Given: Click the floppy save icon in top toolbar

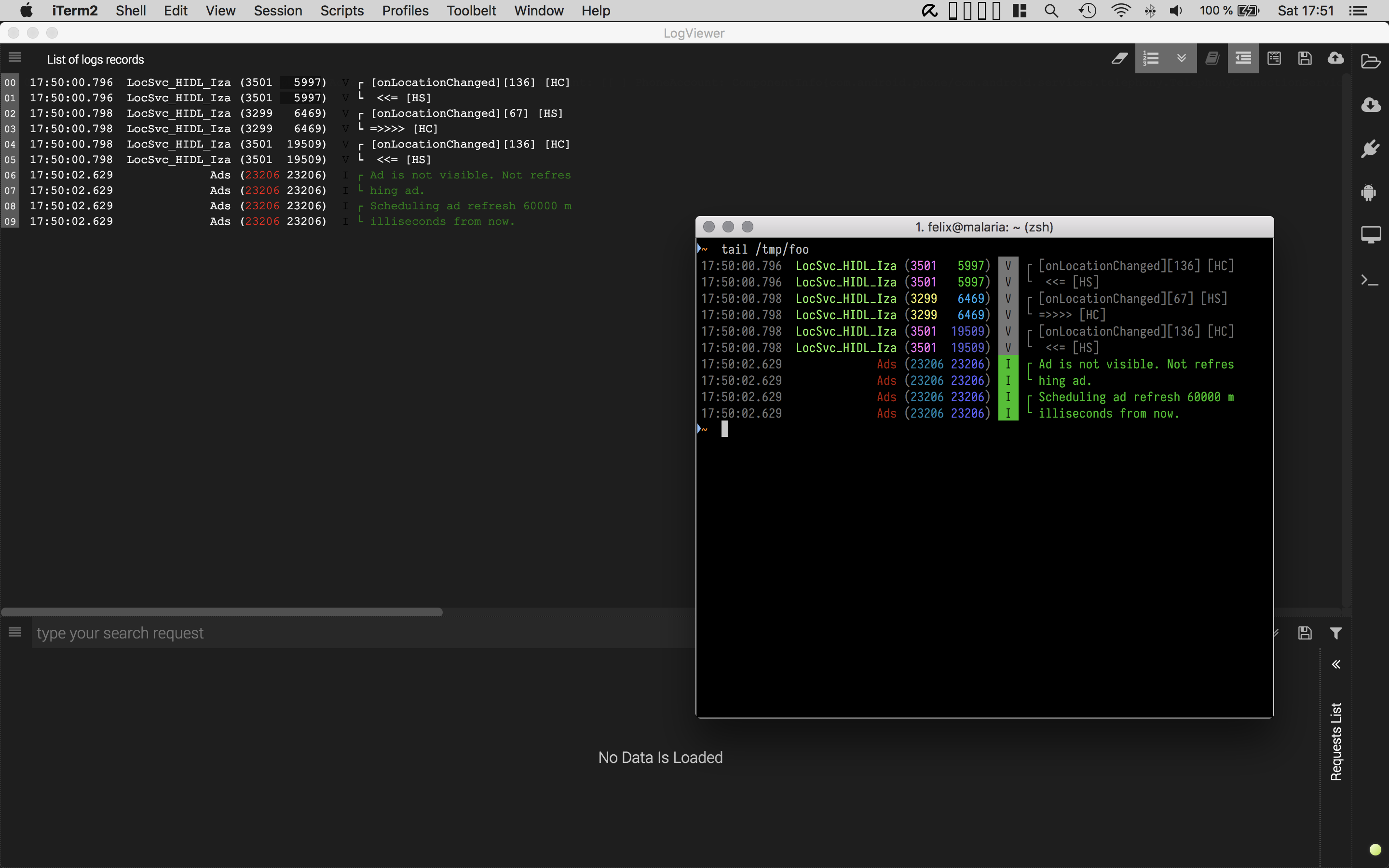Looking at the screenshot, I should click(x=1304, y=58).
